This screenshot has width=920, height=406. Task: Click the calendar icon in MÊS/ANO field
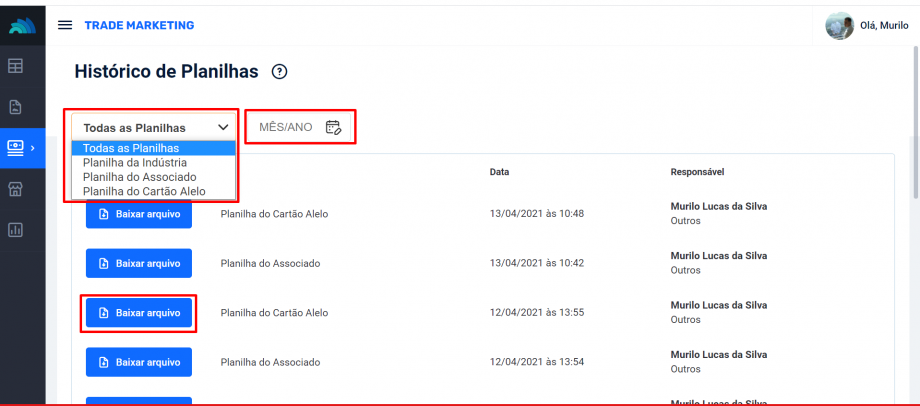click(334, 127)
